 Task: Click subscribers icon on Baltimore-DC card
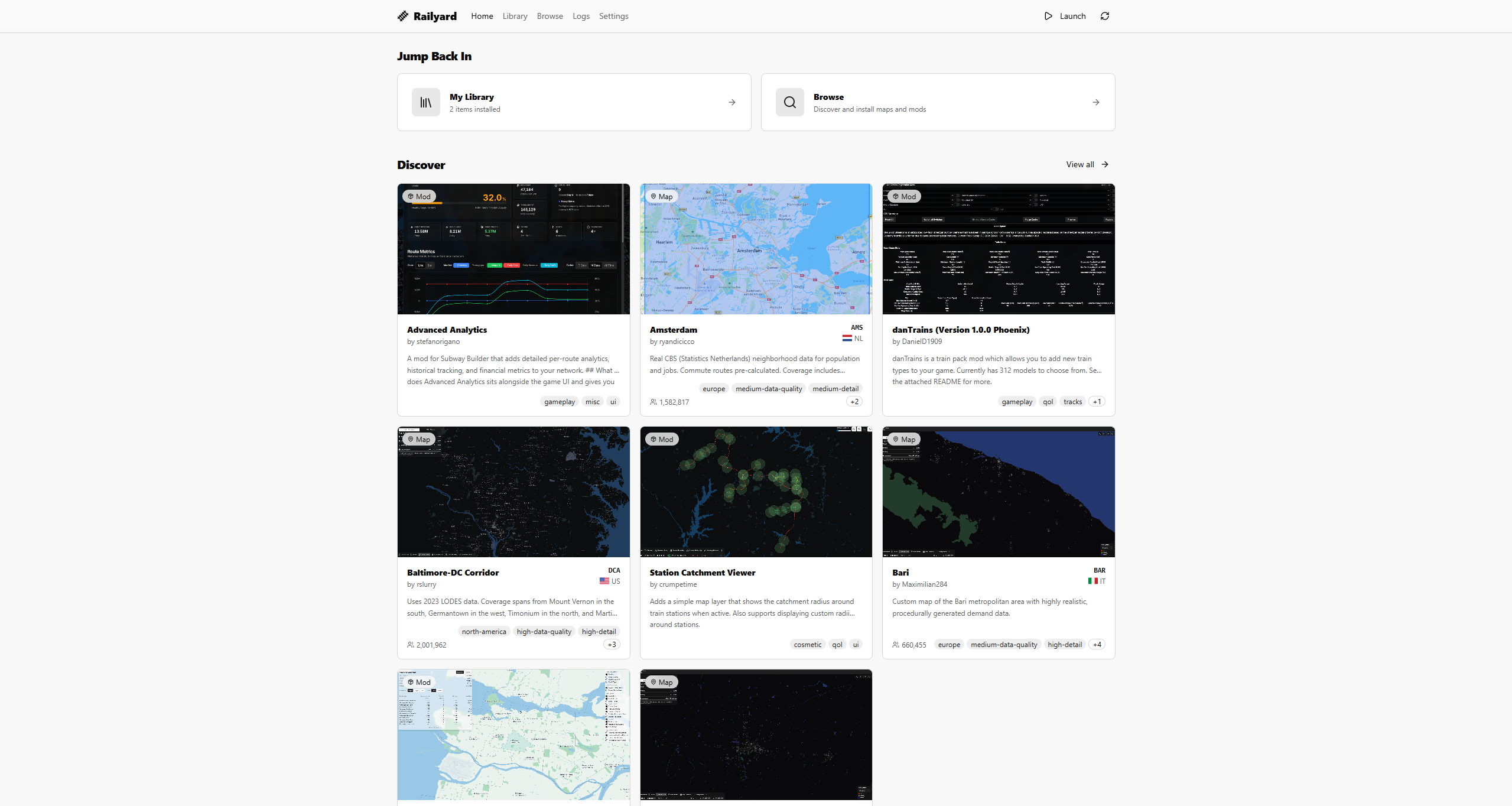pos(410,645)
